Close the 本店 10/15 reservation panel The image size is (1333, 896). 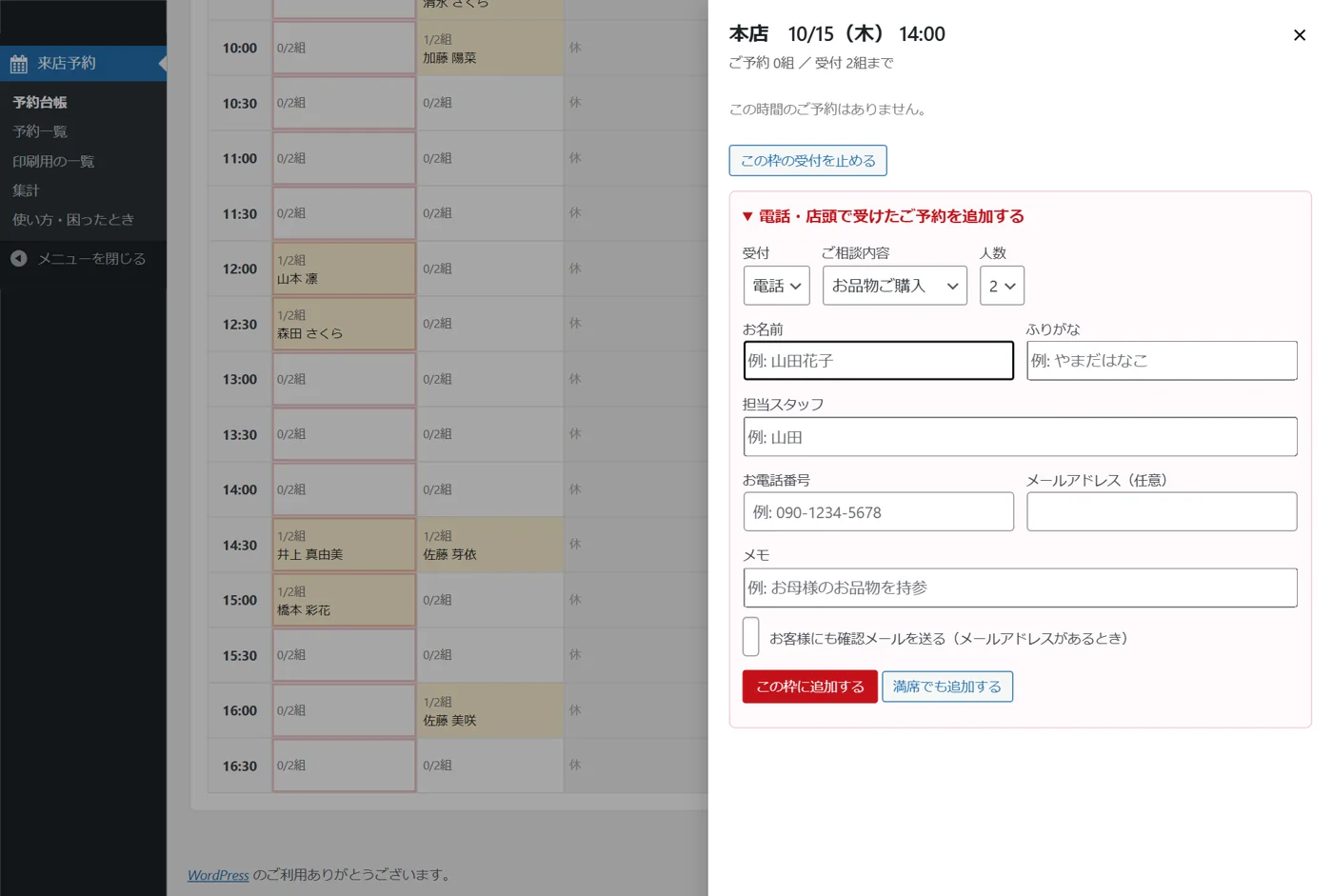(1299, 35)
